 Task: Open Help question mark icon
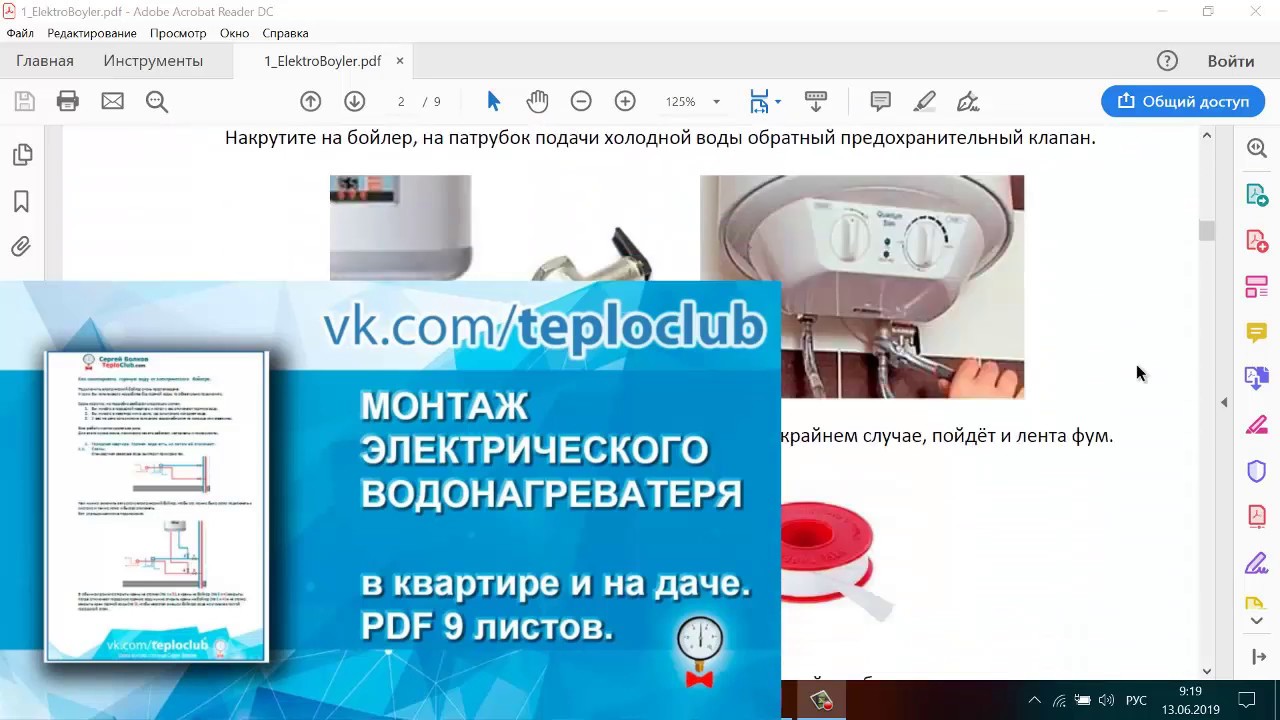[x=1167, y=61]
